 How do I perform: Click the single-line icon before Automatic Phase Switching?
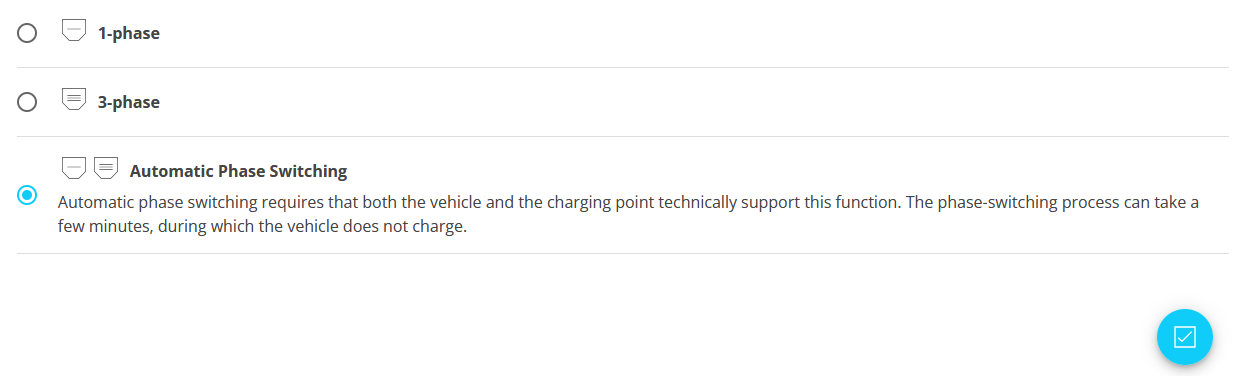click(74, 168)
